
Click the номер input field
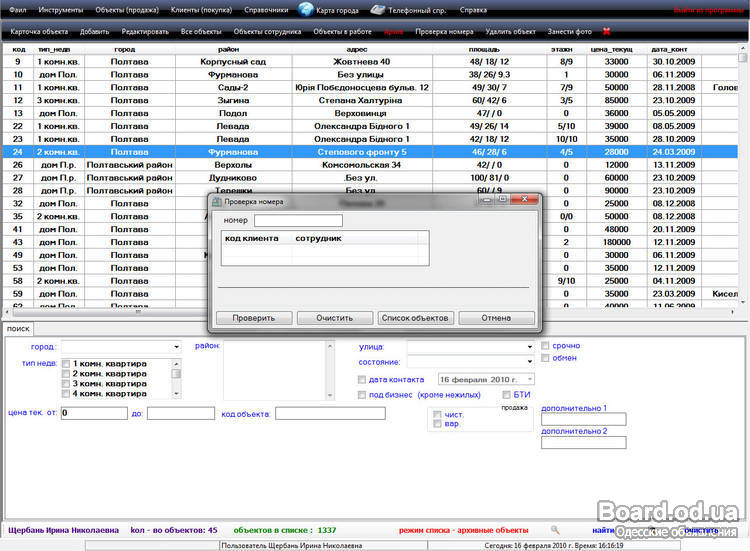click(x=298, y=220)
